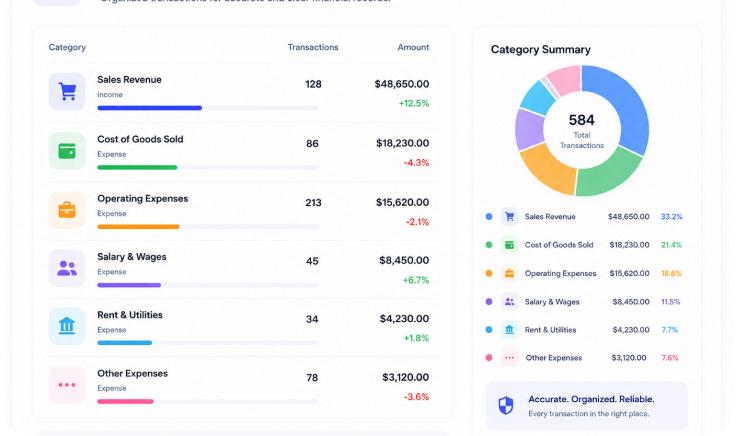Click the small cart icon in the summary legend

tap(509, 216)
